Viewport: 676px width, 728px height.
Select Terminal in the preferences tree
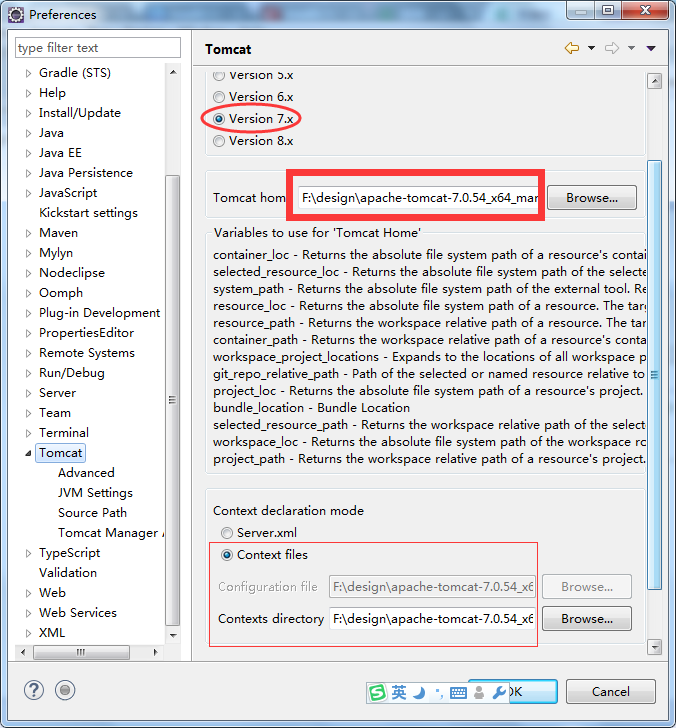64,433
